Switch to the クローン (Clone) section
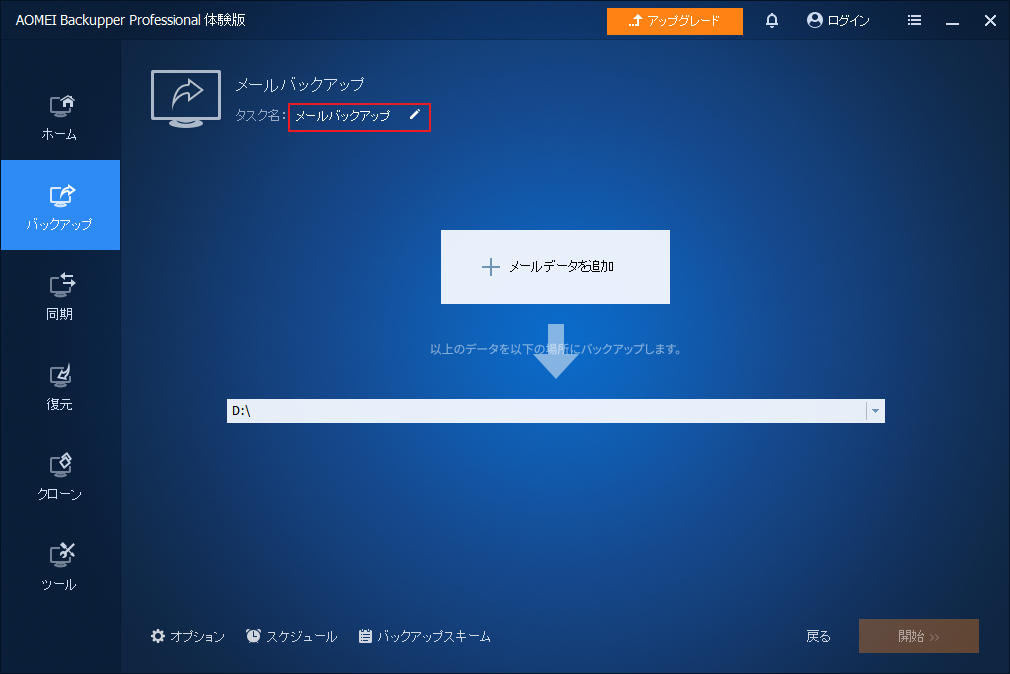Image resolution: width=1010 pixels, height=674 pixels. [x=60, y=477]
